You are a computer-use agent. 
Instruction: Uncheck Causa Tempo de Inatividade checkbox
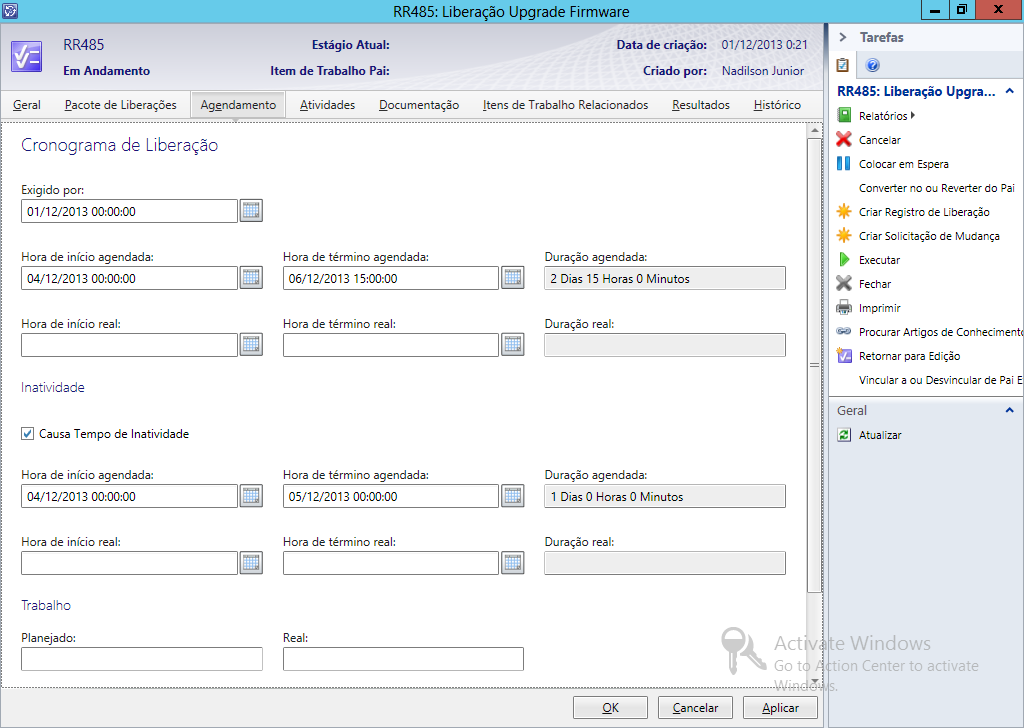(x=27, y=434)
